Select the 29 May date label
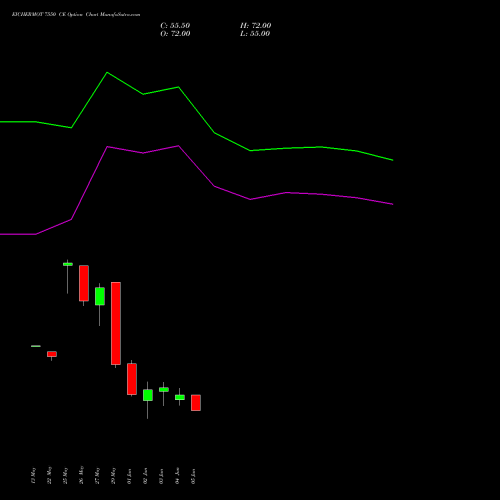500x500 pixels. tap(113, 475)
